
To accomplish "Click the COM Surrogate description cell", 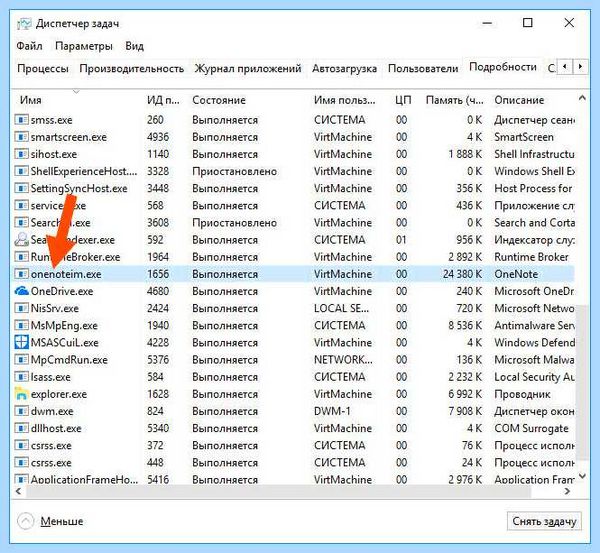I will click(531, 428).
